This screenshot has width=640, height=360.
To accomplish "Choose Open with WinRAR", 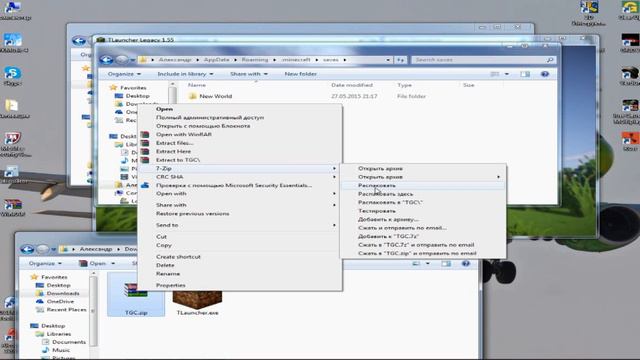I will (184, 134).
